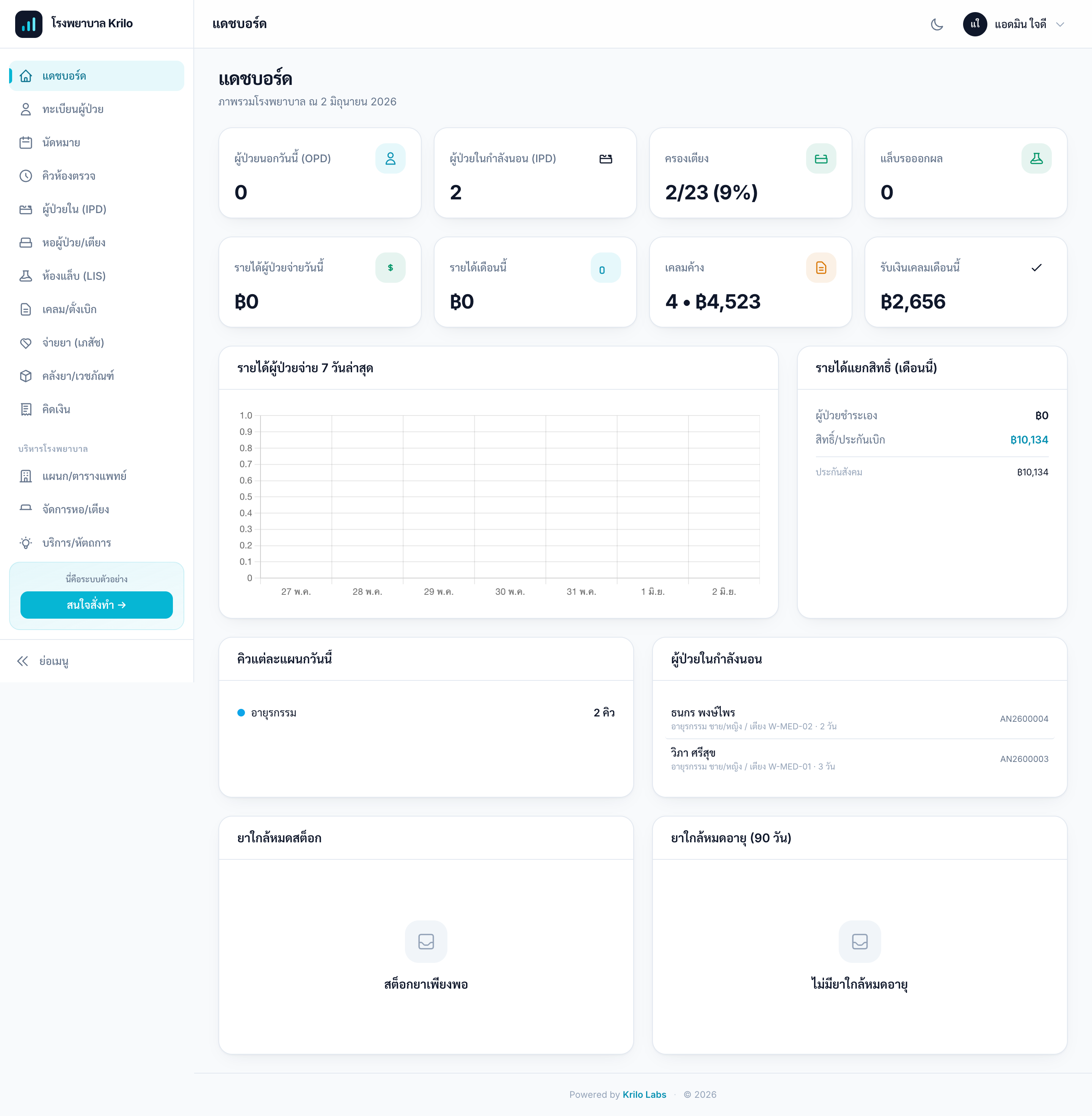
Task: Open บริการ/หัตถการ management page
Action: click(97, 542)
